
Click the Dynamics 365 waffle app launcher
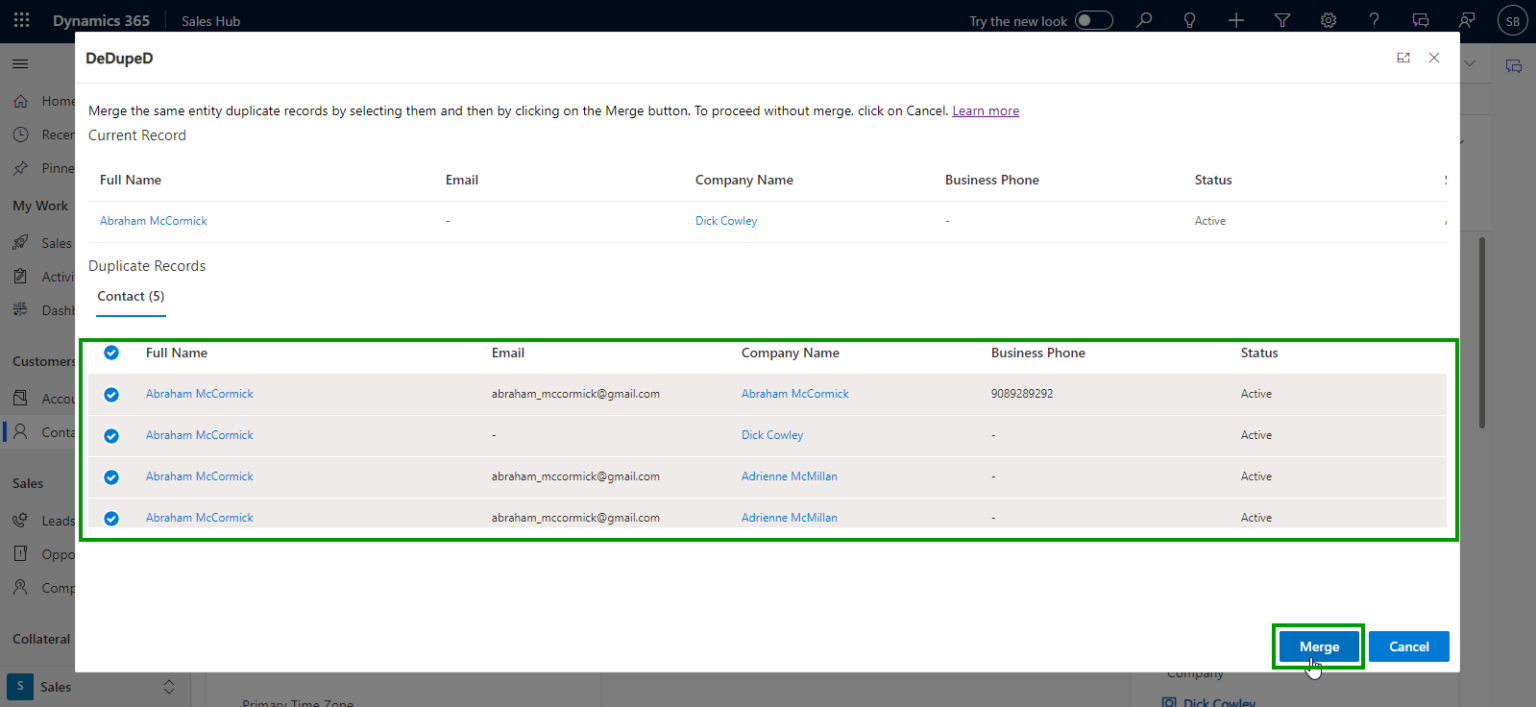21,20
